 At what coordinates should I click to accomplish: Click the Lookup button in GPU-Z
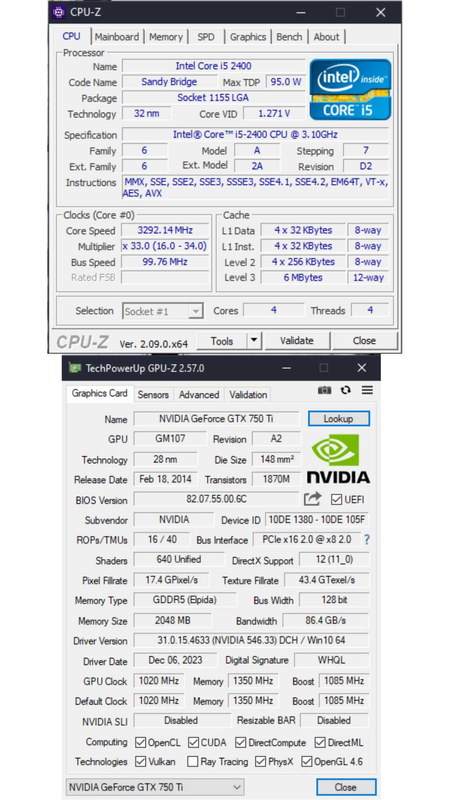[339, 419]
